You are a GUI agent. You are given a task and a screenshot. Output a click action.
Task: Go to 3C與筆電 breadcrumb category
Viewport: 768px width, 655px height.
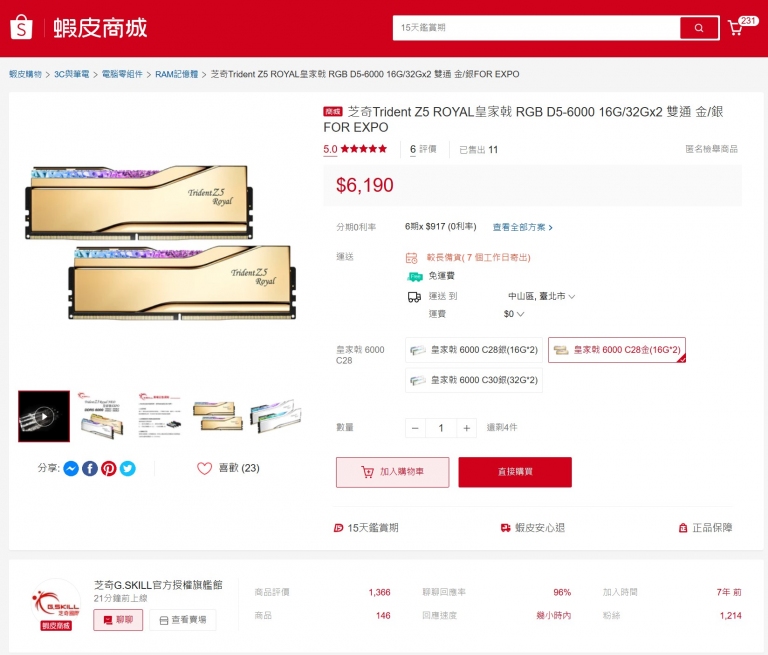[x=72, y=74]
